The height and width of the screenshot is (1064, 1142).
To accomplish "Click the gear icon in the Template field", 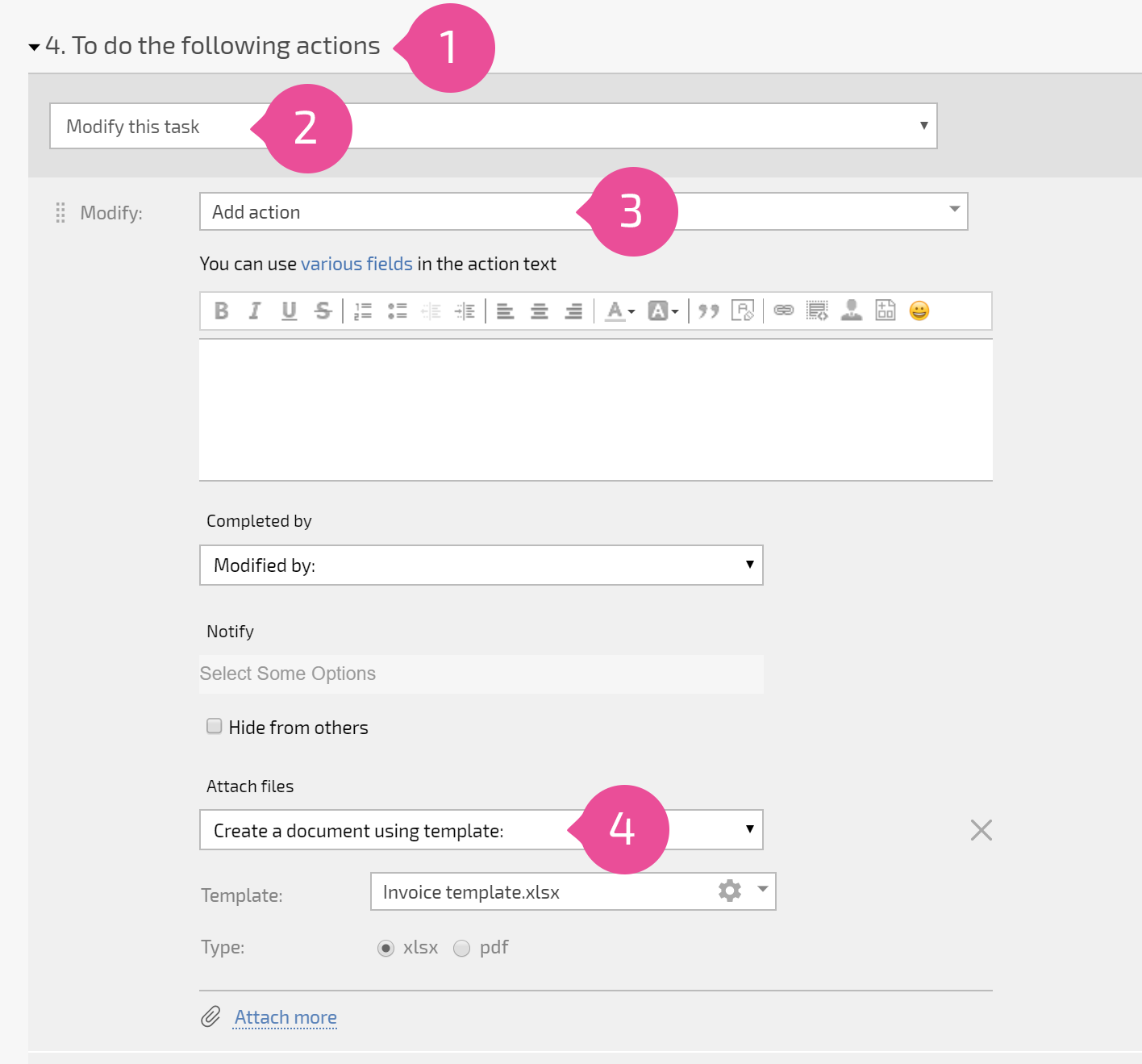I will pyautogui.click(x=730, y=891).
